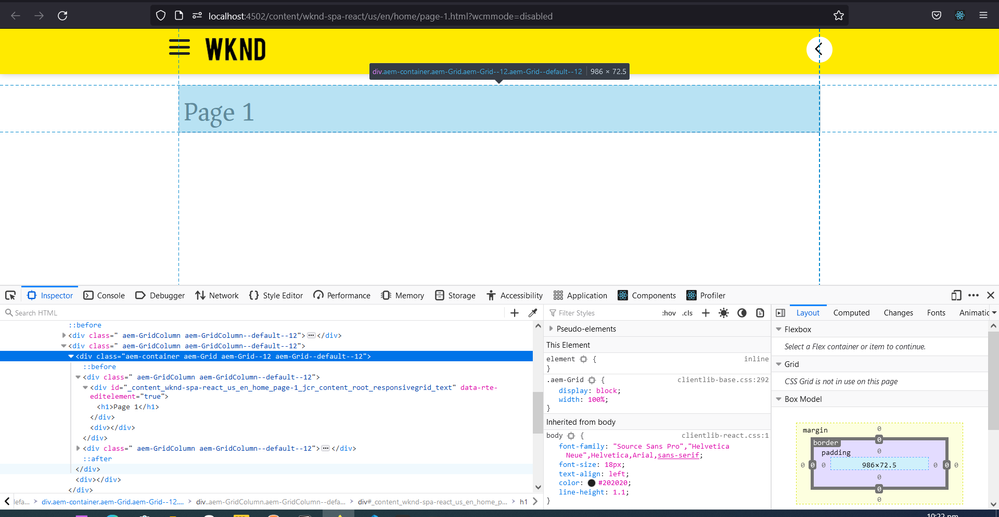The height and width of the screenshot is (517, 999).
Task: Add a new style rule
Action: pos(705,313)
